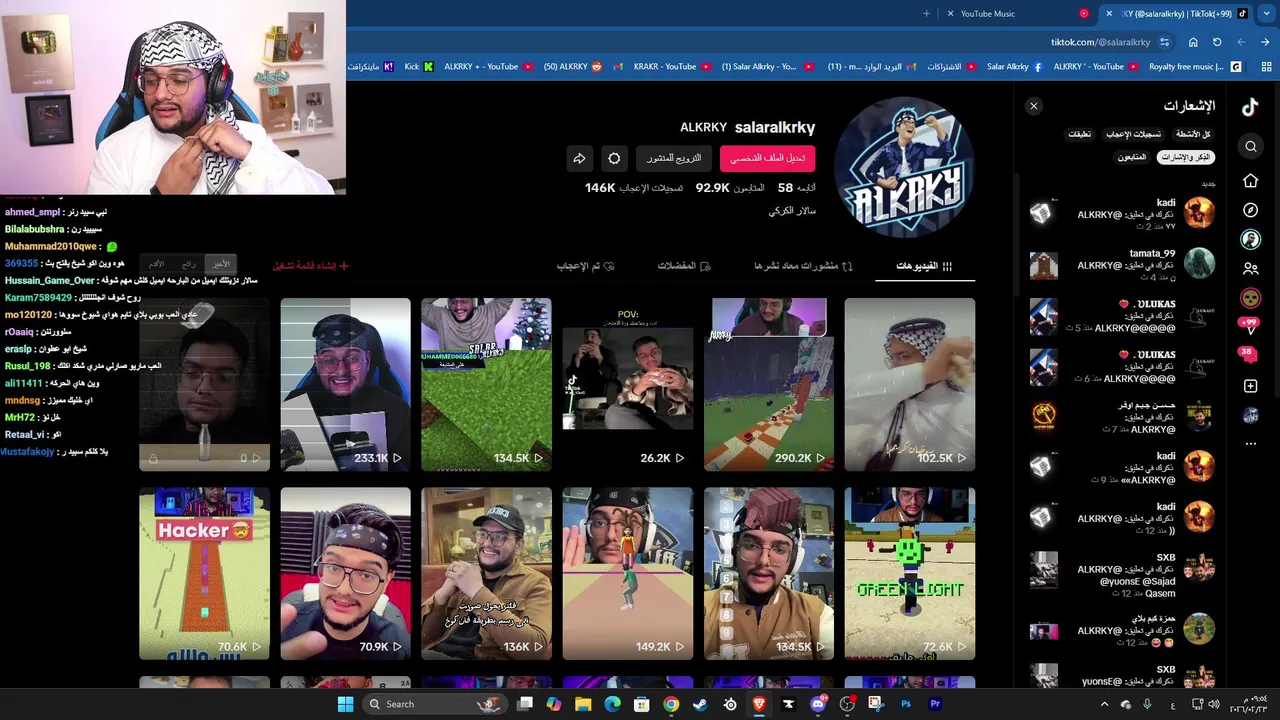Click the ALKRKY profile avatar

[904, 167]
